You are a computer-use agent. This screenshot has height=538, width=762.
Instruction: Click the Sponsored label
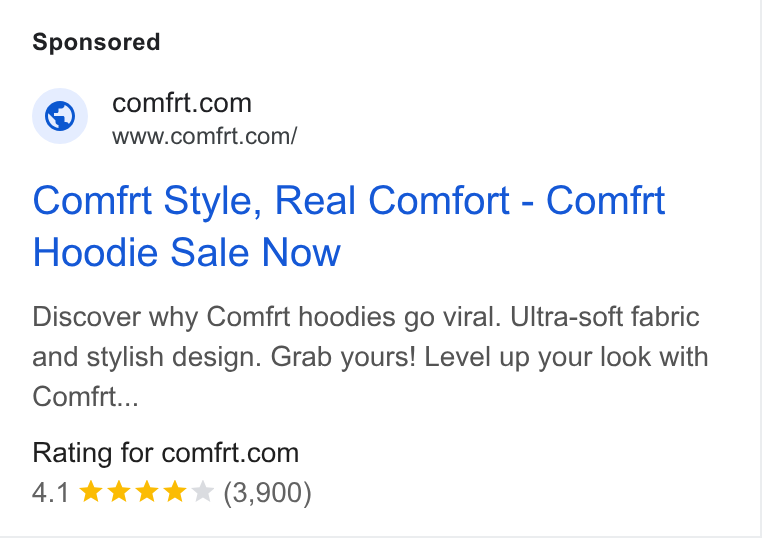(x=96, y=42)
